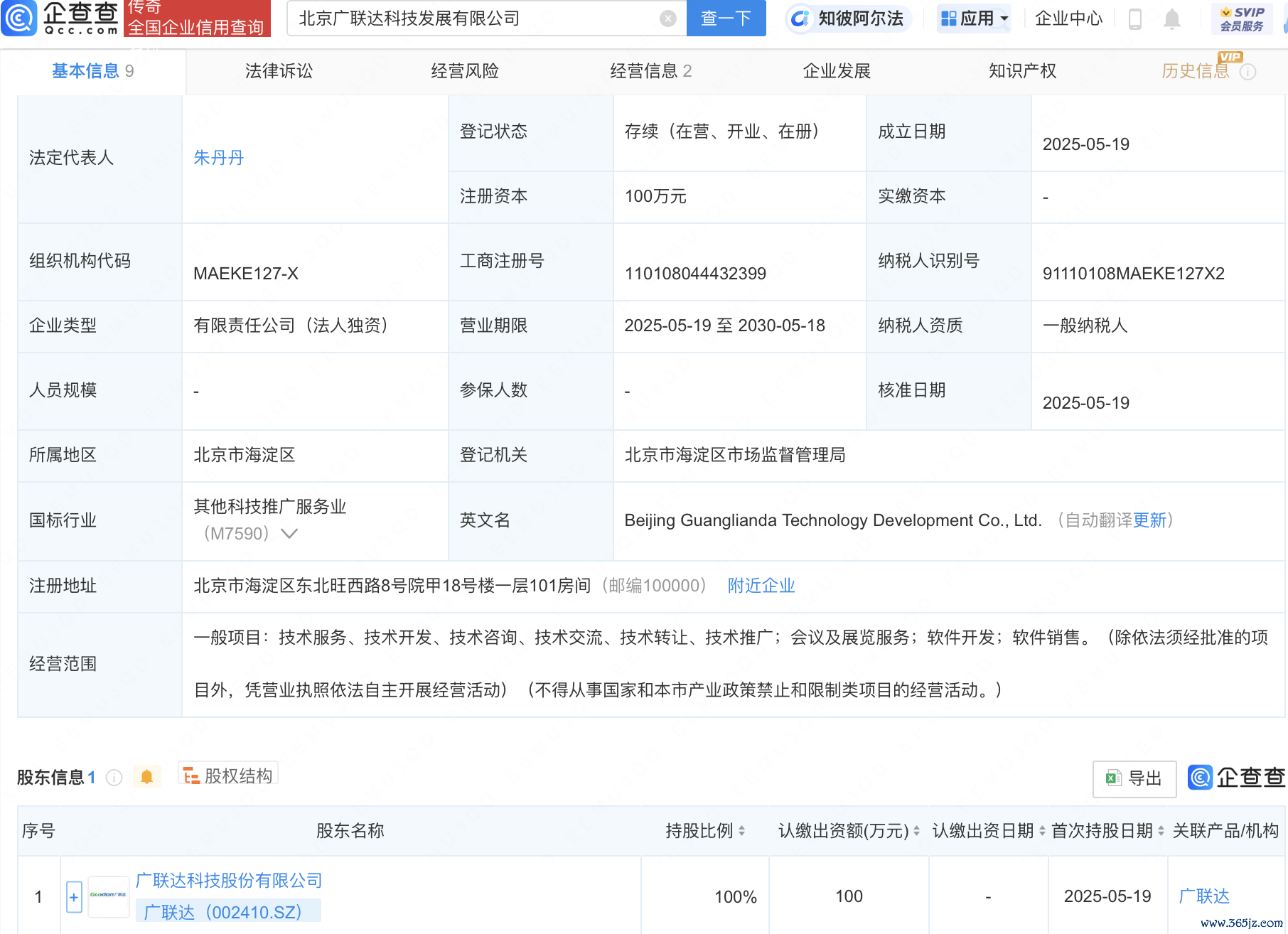The image size is (1288, 934).
Task: Click 更新 next to 自动翻译
Action: (x=1149, y=520)
